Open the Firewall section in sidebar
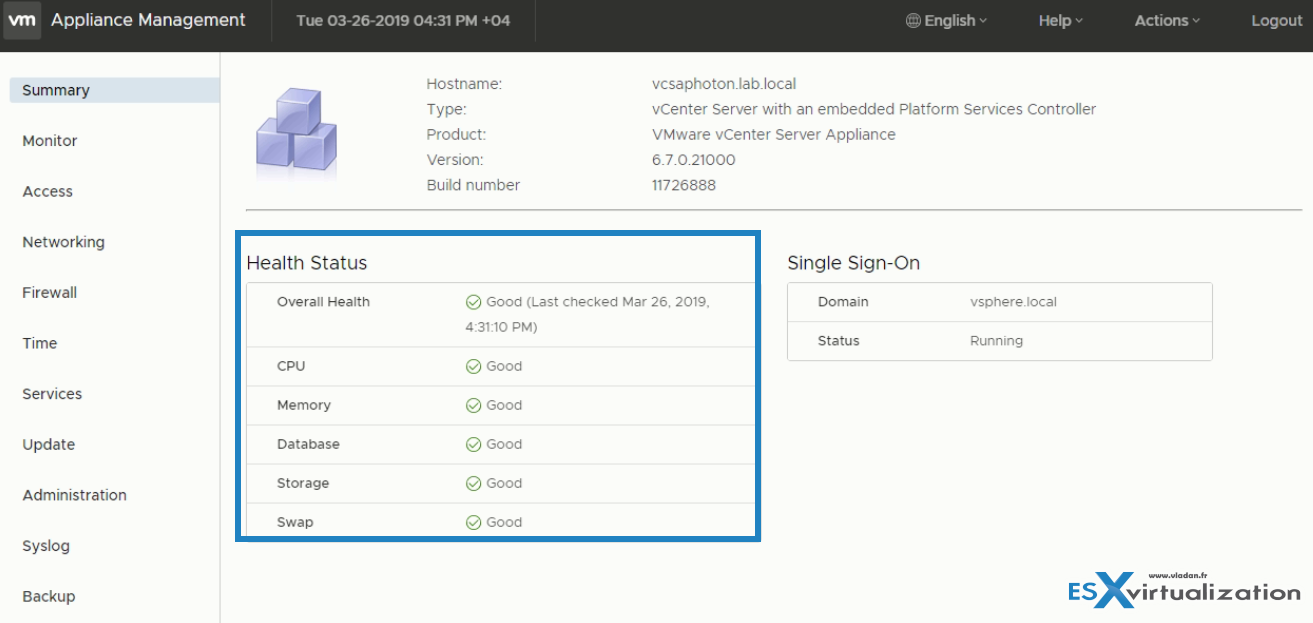 point(49,292)
